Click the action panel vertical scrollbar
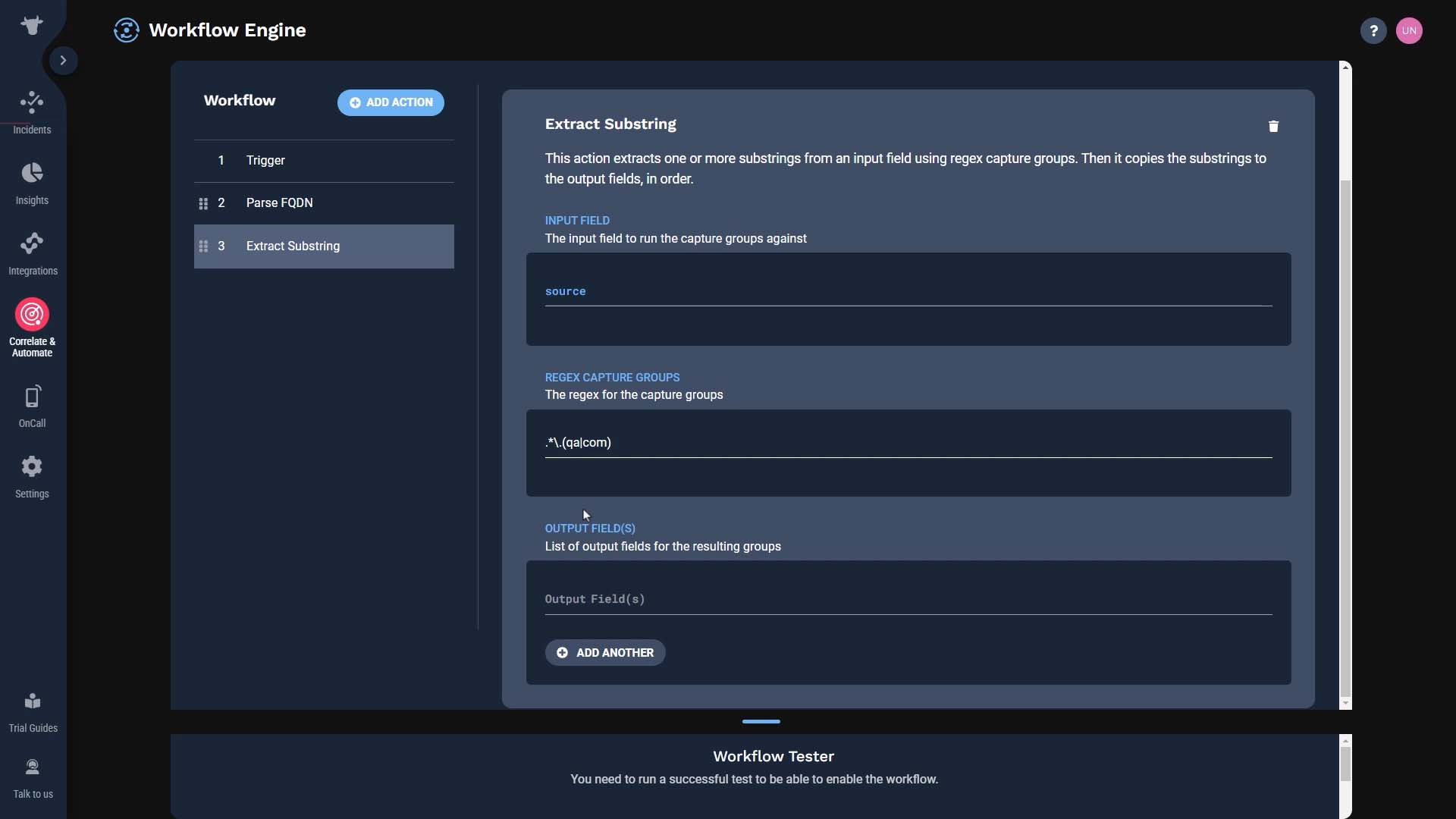Image resolution: width=1456 pixels, height=819 pixels. point(1345,438)
